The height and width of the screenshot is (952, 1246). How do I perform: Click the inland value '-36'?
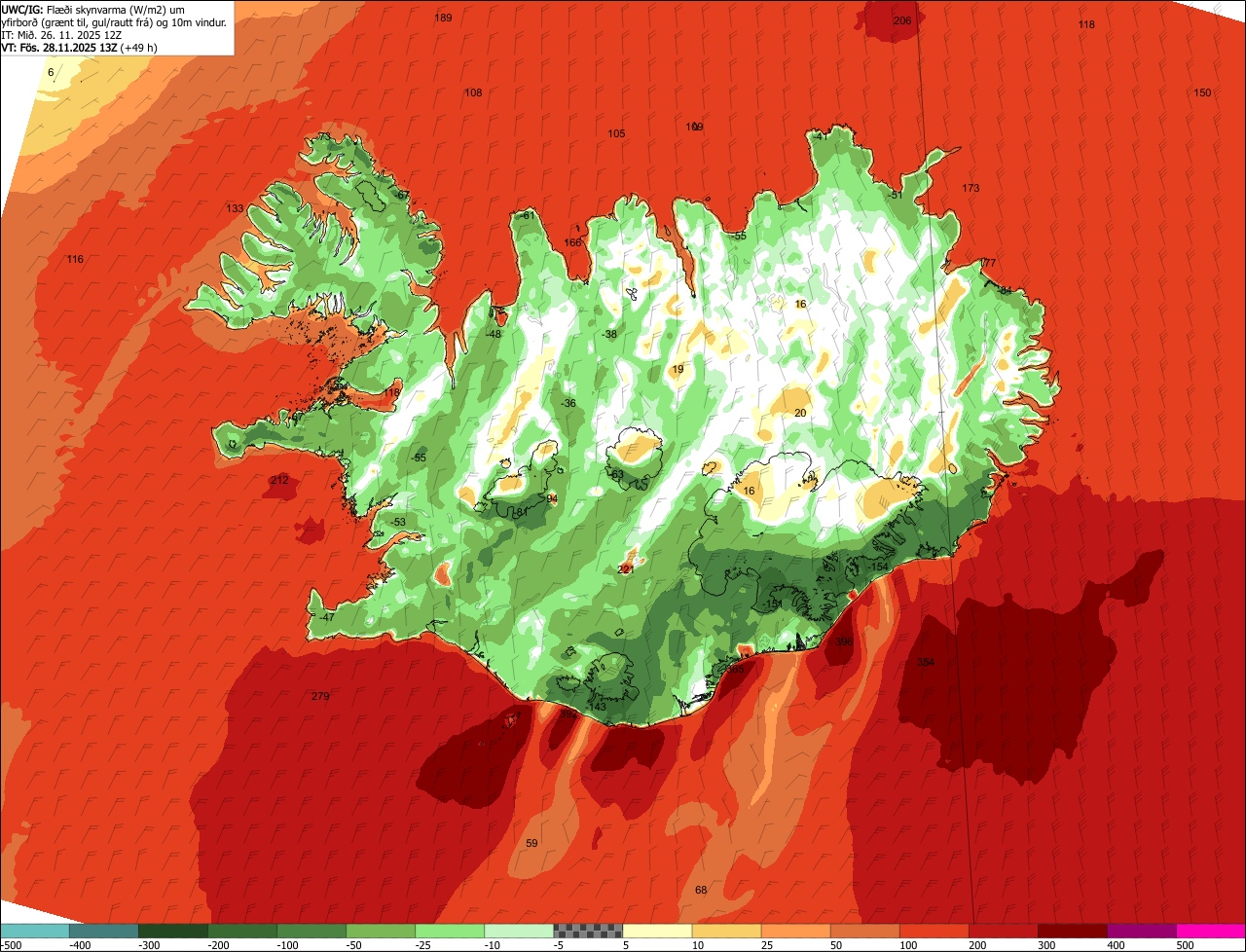568,403
